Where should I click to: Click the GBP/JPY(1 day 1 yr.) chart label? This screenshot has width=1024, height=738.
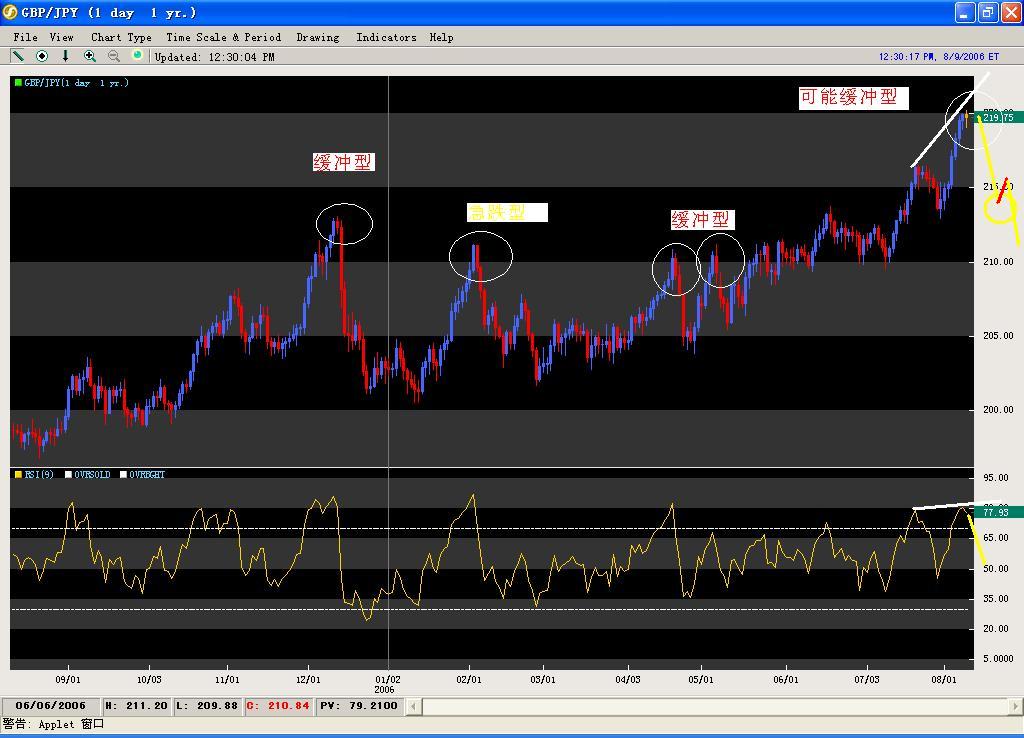point(76,82)
